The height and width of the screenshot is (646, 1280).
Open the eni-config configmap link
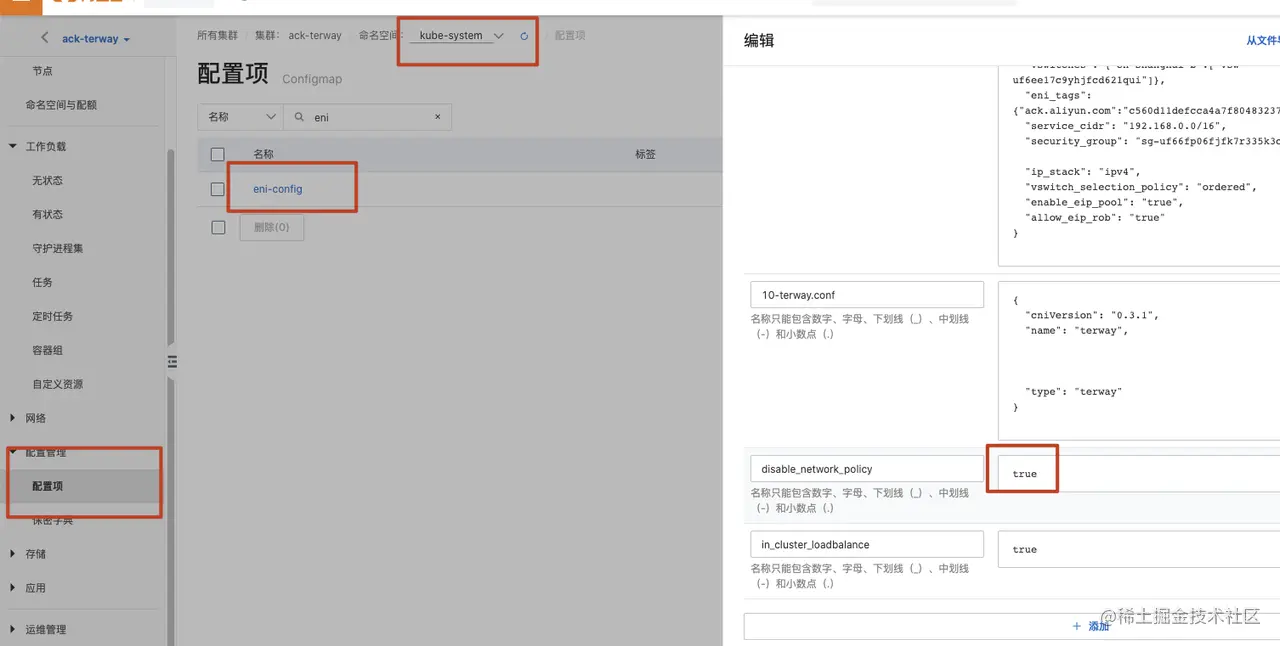277,189
